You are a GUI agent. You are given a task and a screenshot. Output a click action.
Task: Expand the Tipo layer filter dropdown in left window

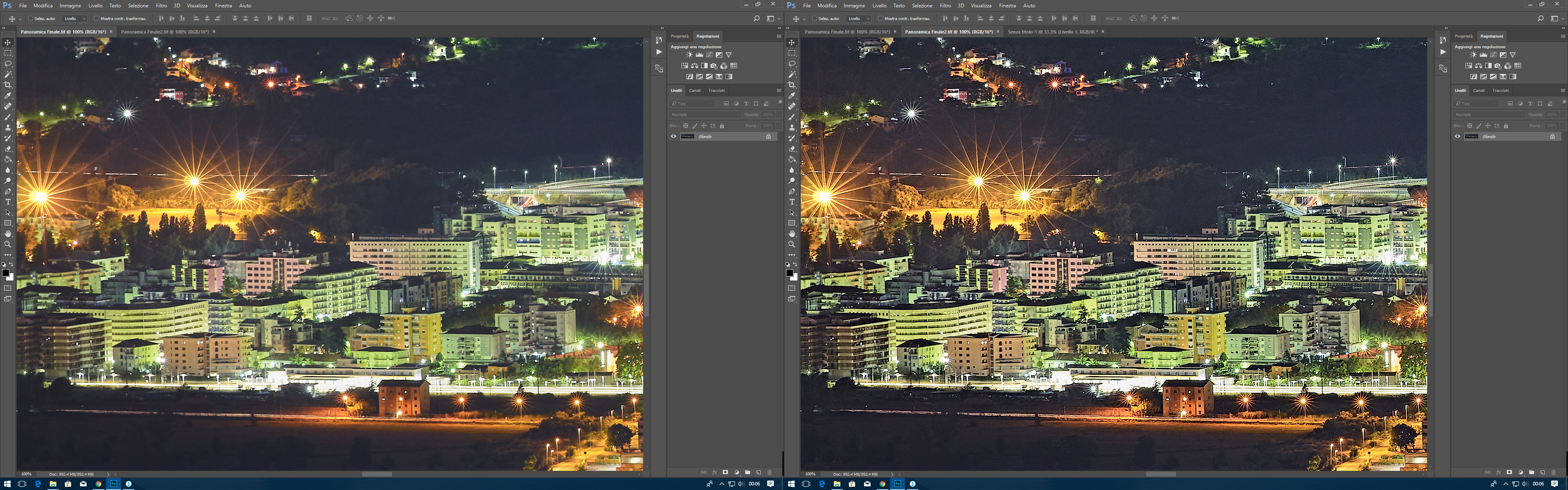pyautogui.click(x=693, y=103)
